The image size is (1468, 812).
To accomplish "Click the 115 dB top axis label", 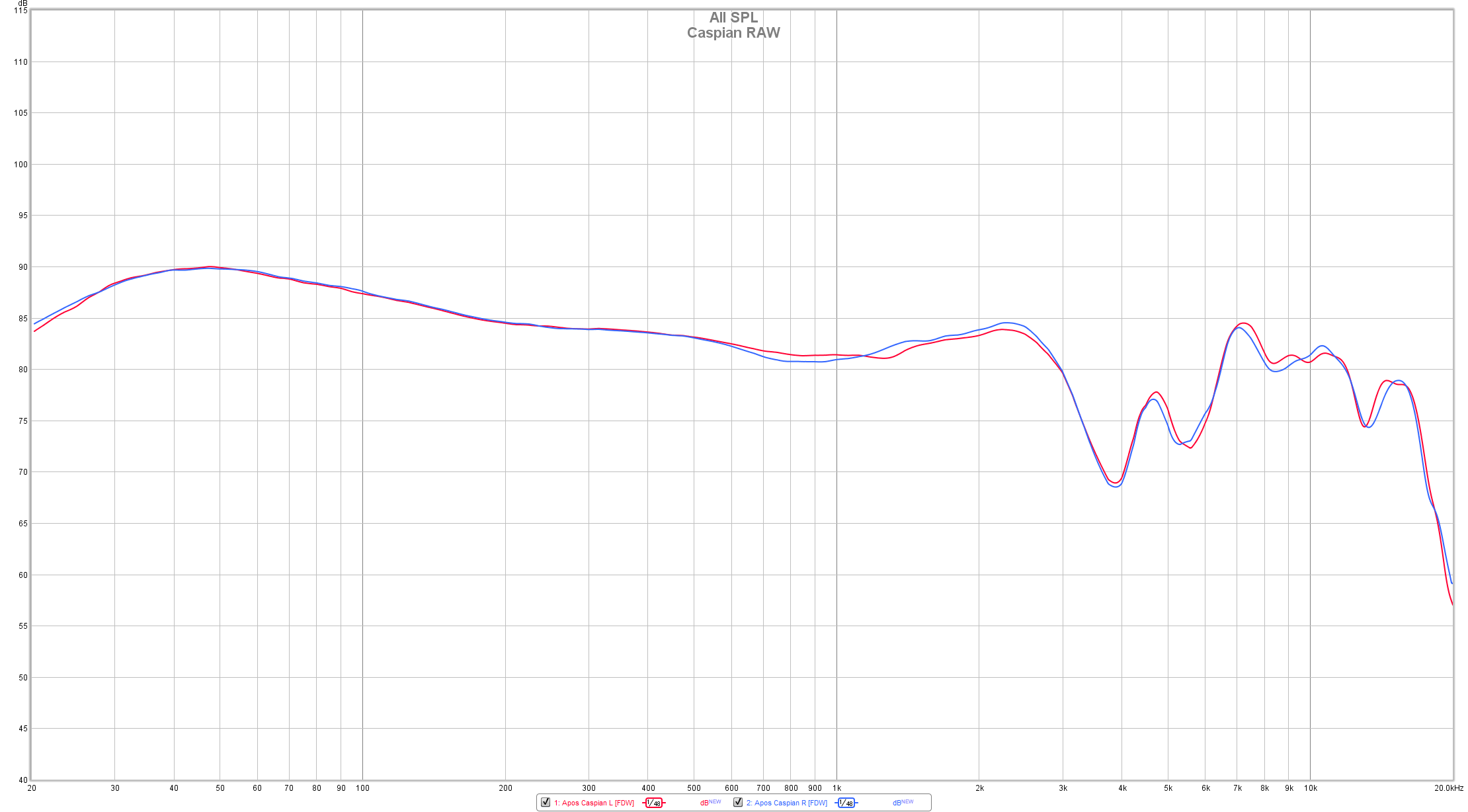I will tap(20, 11).
